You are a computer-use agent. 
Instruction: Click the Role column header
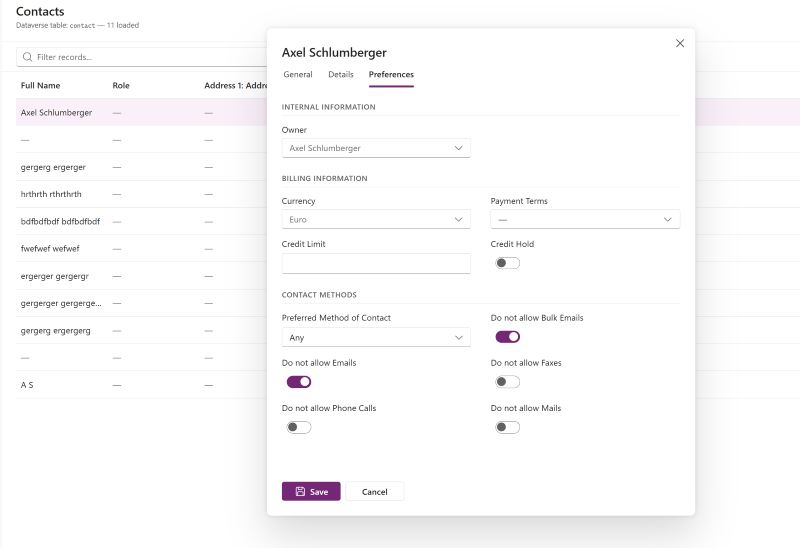(121, 86)
